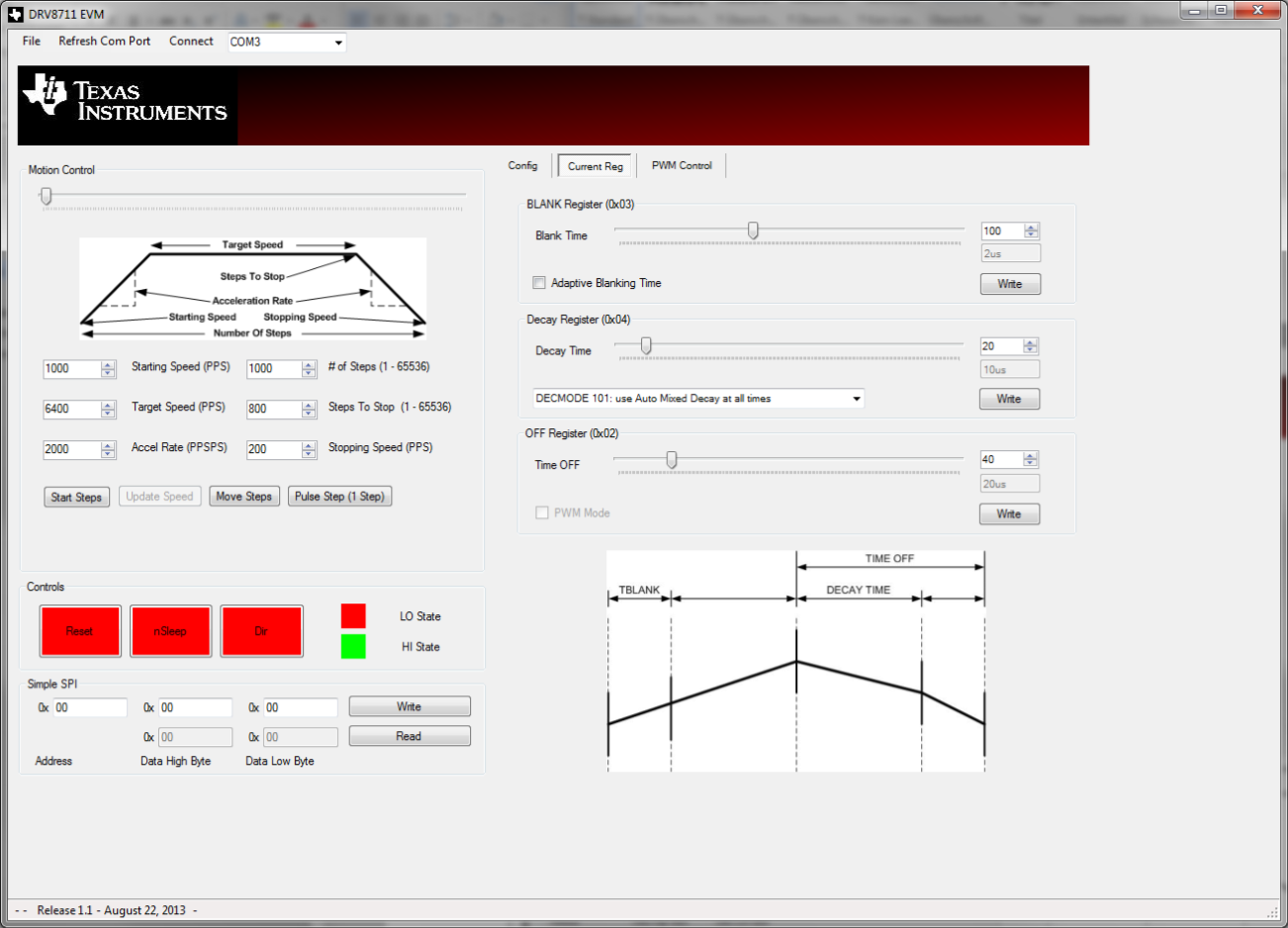Click the motion profile trapezoid diagram
The height and width of the screenshot is (928, 1288).
(x=253, y=287)
